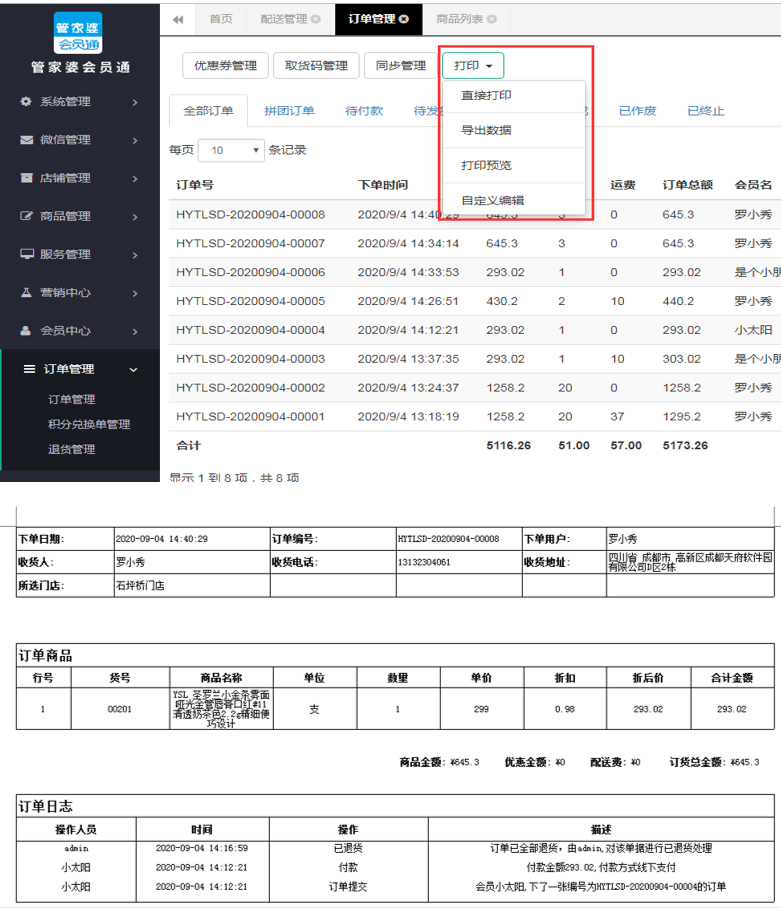Open the 全部订单 order tab
The image size is (781, 908).
coord(208,111)
